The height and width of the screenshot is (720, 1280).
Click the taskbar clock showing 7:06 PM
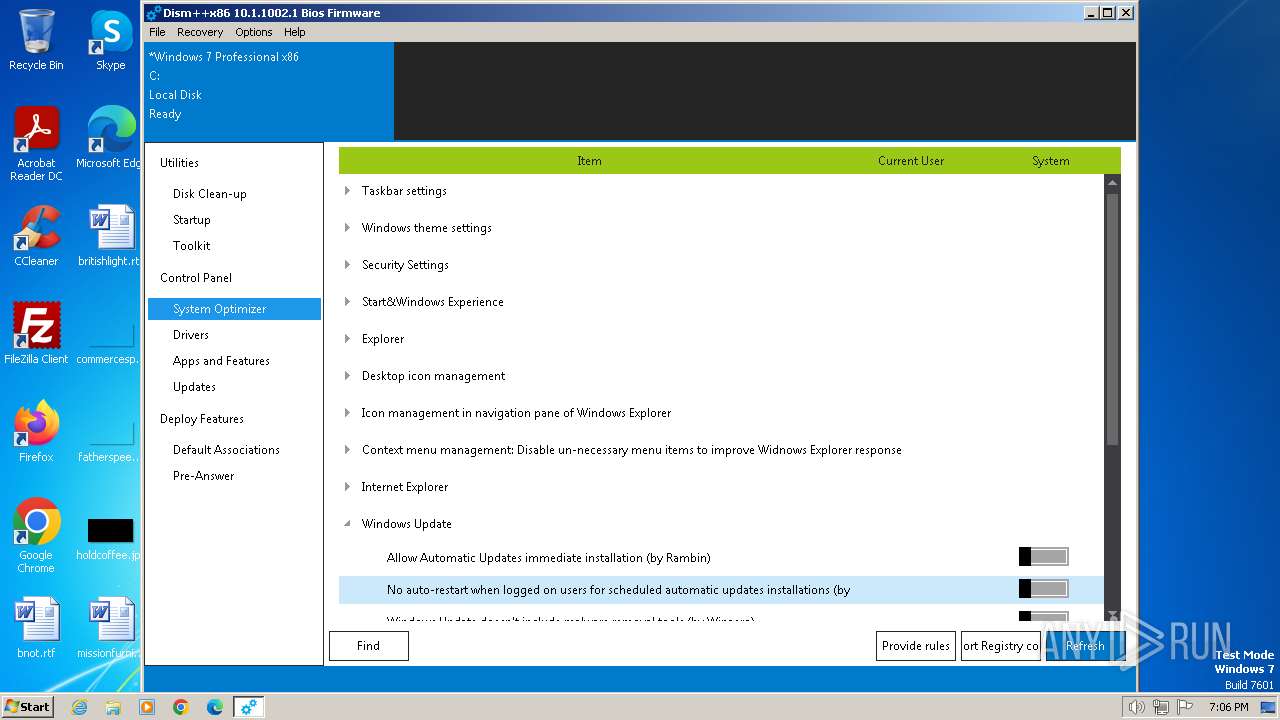click(x=1228, y=707)
